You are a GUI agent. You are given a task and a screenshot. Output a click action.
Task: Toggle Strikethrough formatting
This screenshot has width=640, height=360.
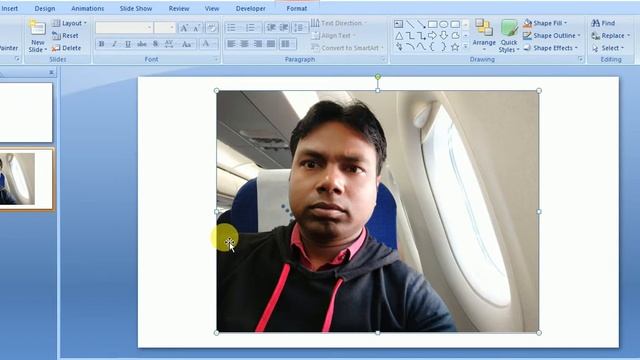142,44
